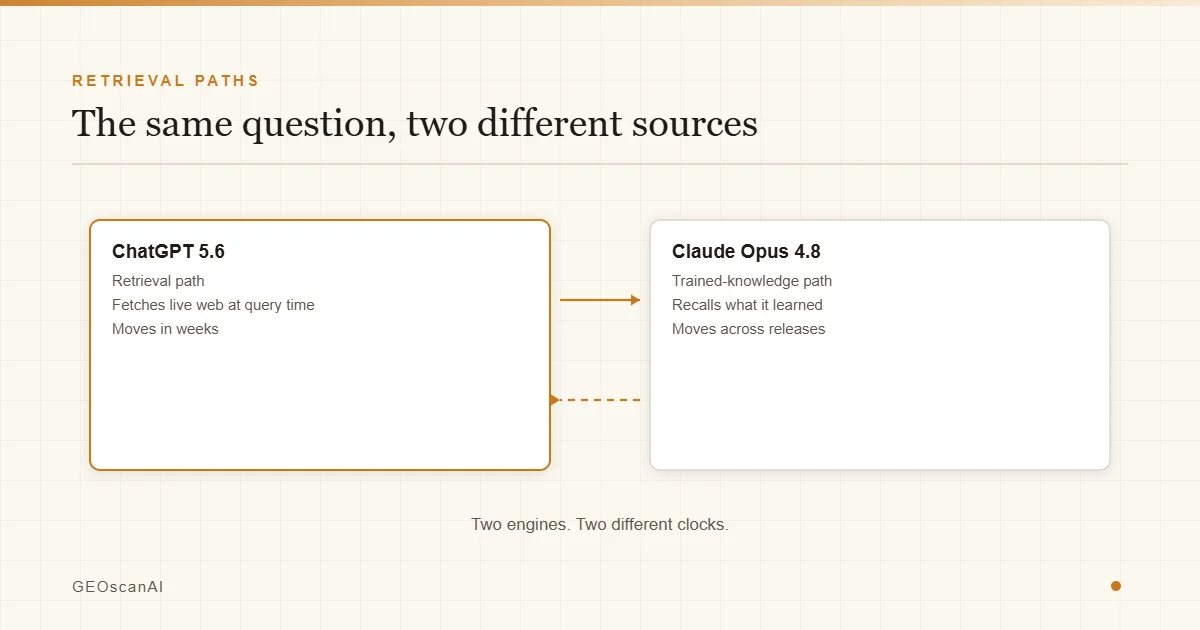Image resolution: width=1200 pixels, height=630 pixels.
Task: Click 'Fetches live web at query time' text
Action: (213, 305)
